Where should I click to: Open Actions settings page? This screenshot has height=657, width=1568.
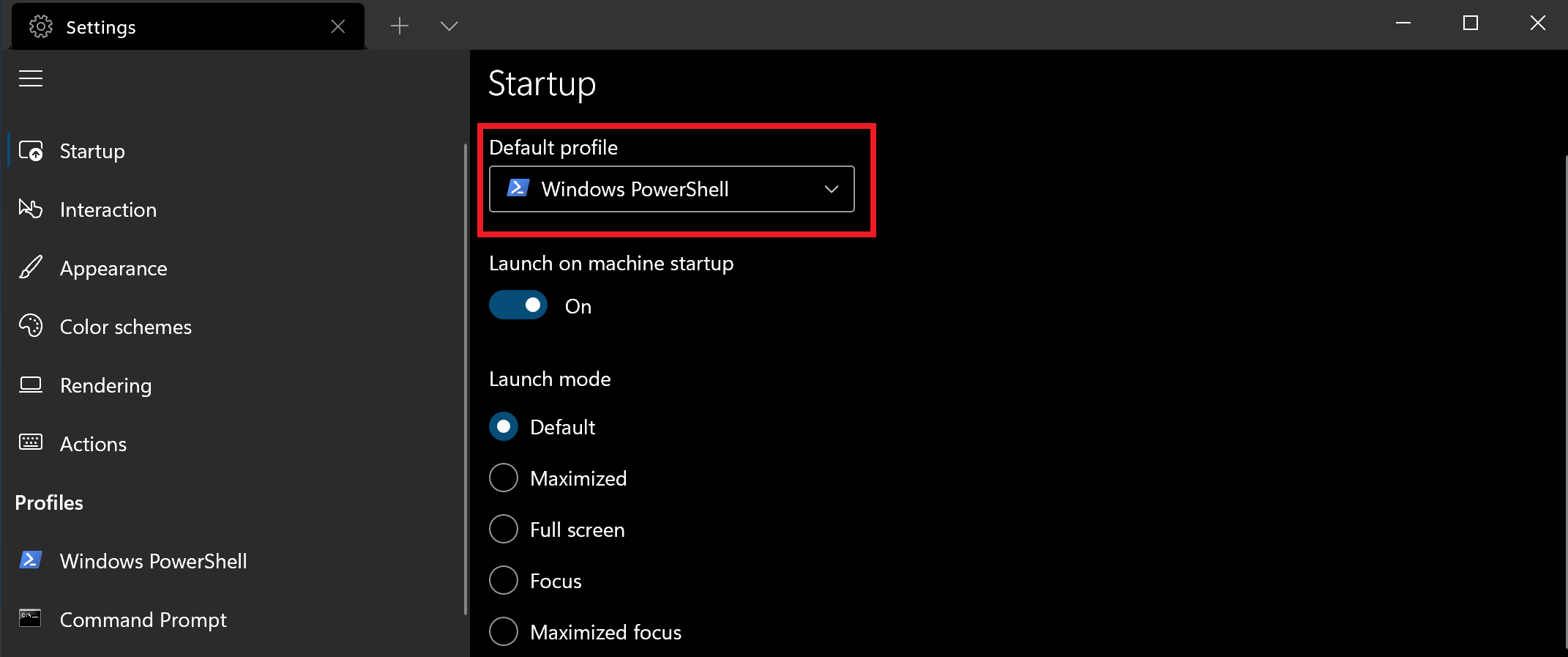coord(234,444)
